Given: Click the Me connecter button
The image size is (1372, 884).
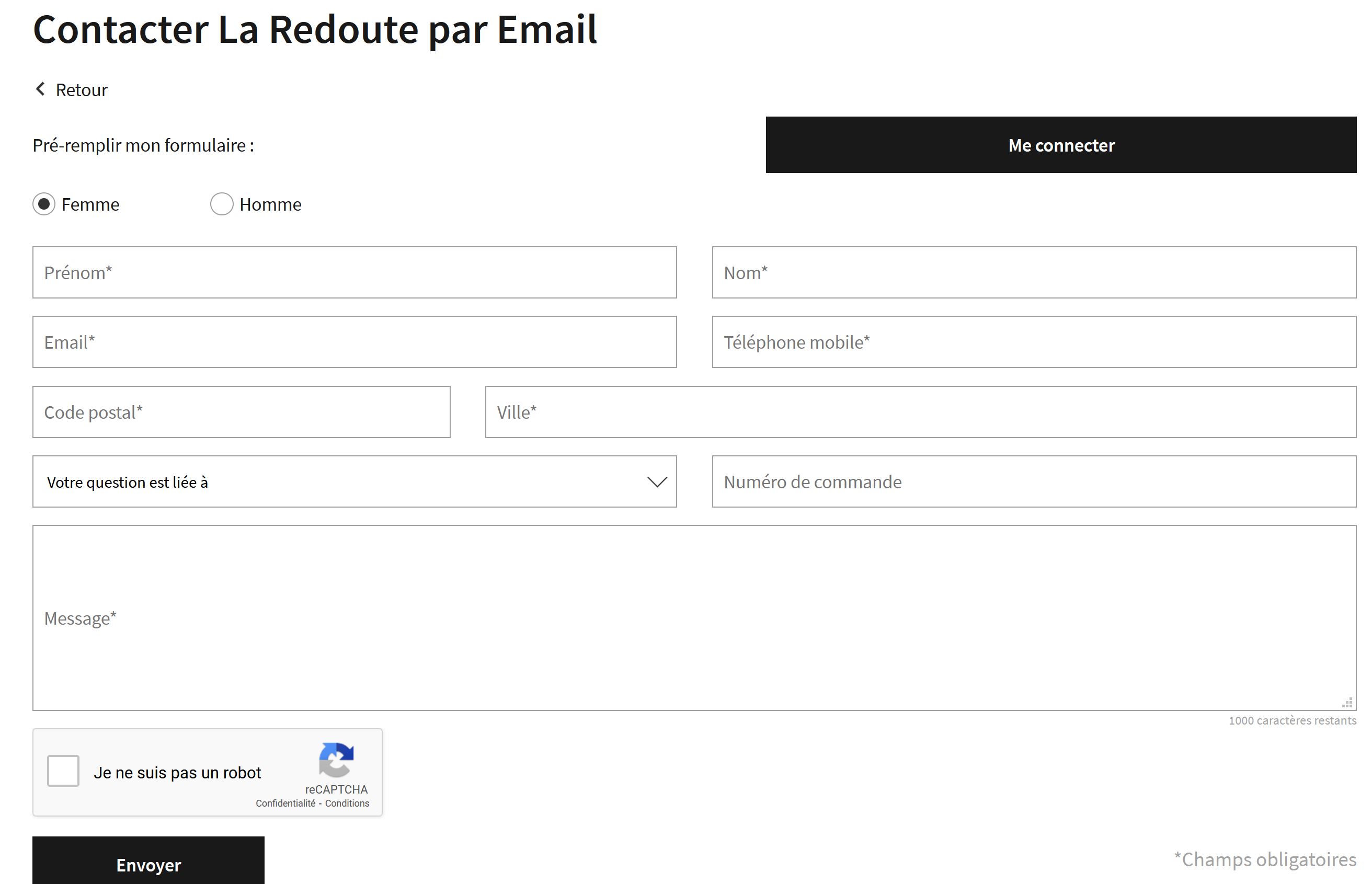Looking at the screenshot, I should point(1060,145).
